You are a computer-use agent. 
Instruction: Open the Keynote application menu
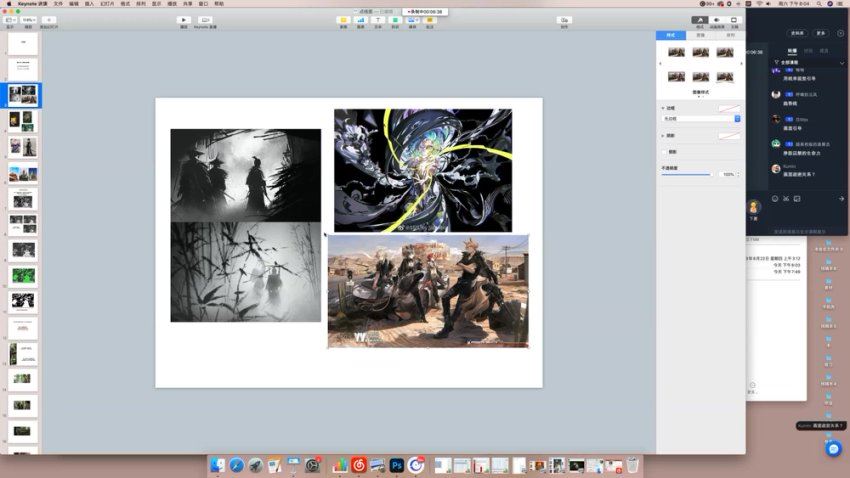click(x=32, y=4)
